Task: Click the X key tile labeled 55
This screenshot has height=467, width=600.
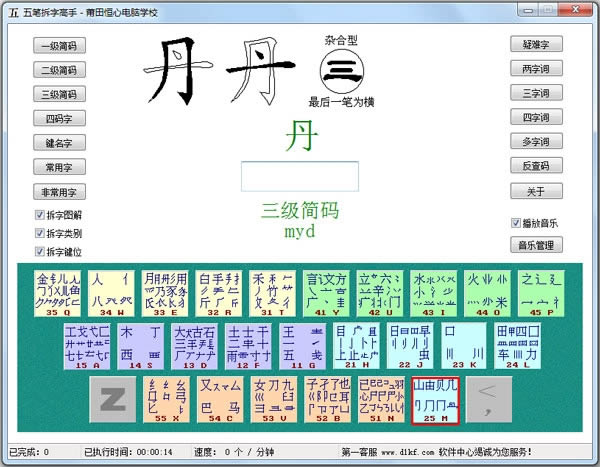Action: pos(166,400)
